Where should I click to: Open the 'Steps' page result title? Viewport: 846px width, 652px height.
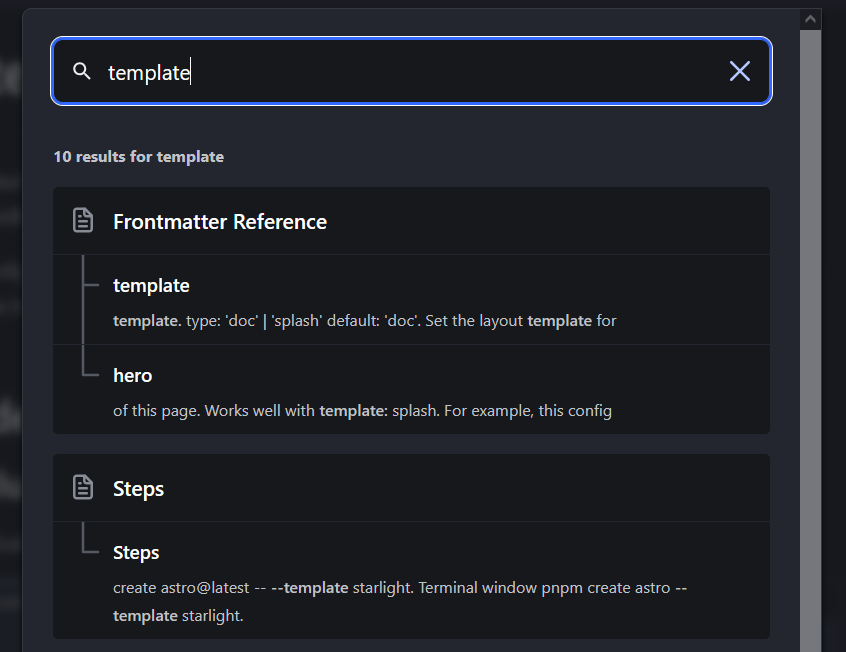click(x=138, y=489)
